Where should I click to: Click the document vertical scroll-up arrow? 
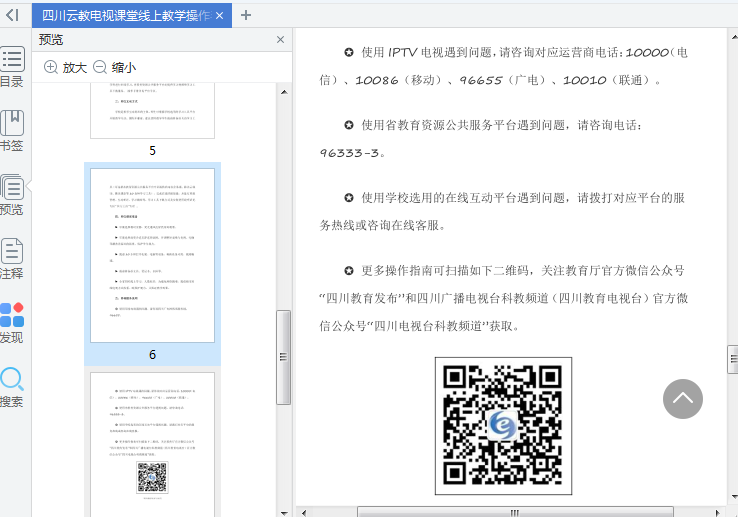tap(734, 36)
